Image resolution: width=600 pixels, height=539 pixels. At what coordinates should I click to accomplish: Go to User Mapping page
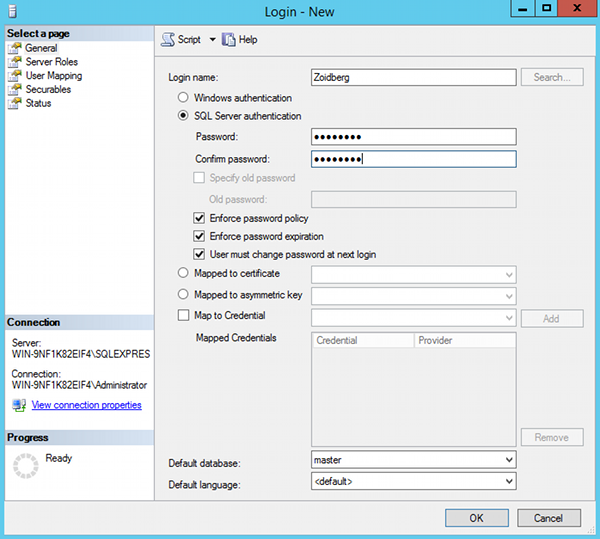click(54, 76)
